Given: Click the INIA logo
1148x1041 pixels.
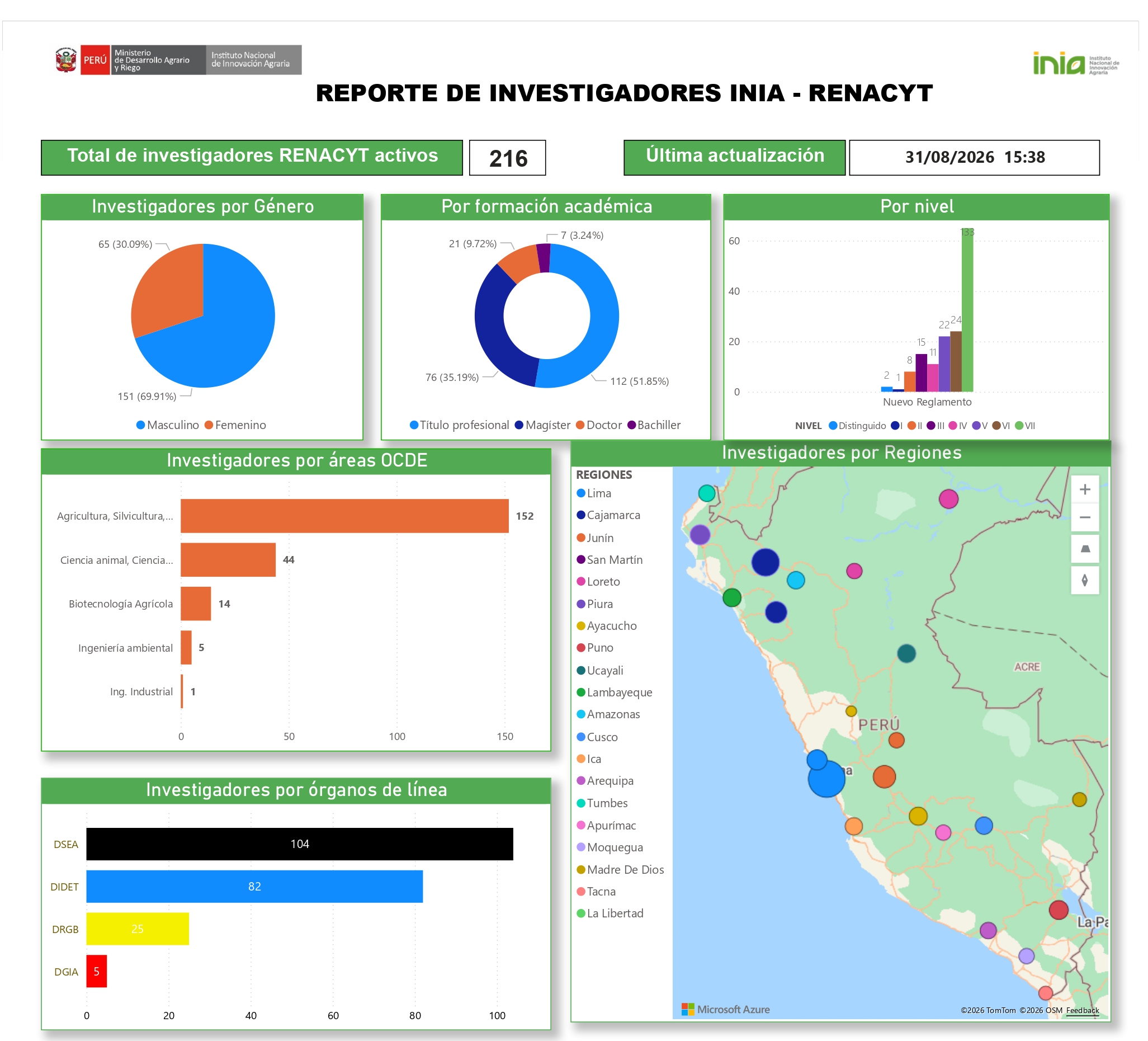Looking at the screenshot, I should point(1075,63).
